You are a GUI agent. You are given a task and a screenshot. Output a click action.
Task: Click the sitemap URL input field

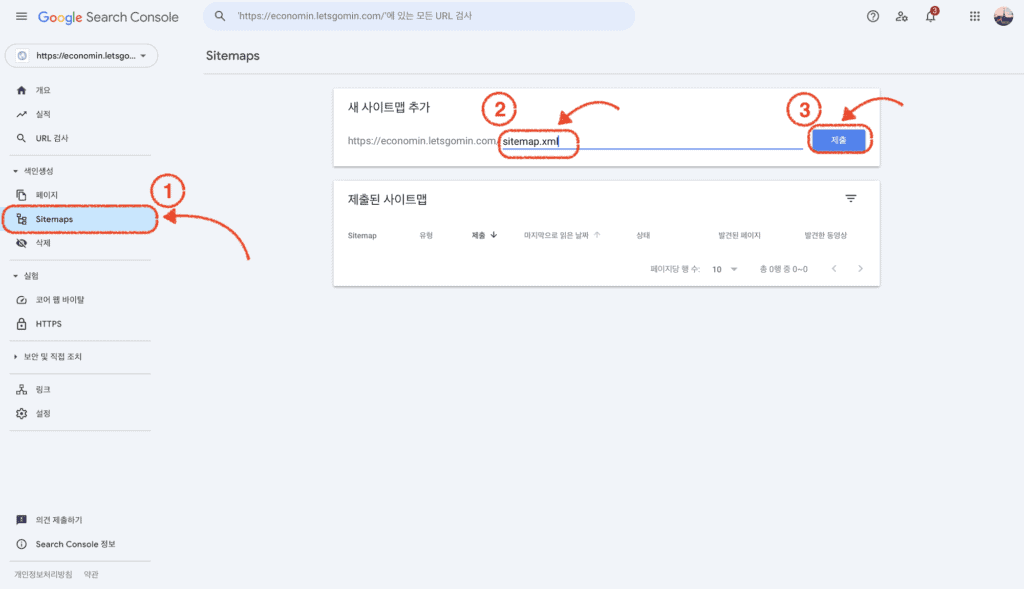(652, 141)
